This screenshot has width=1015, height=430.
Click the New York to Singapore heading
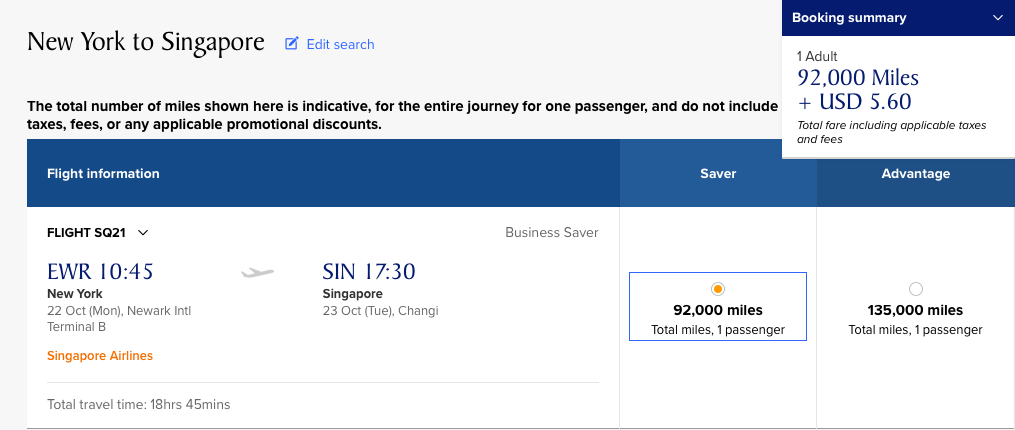pyautogui.click(x=146, y=42)
